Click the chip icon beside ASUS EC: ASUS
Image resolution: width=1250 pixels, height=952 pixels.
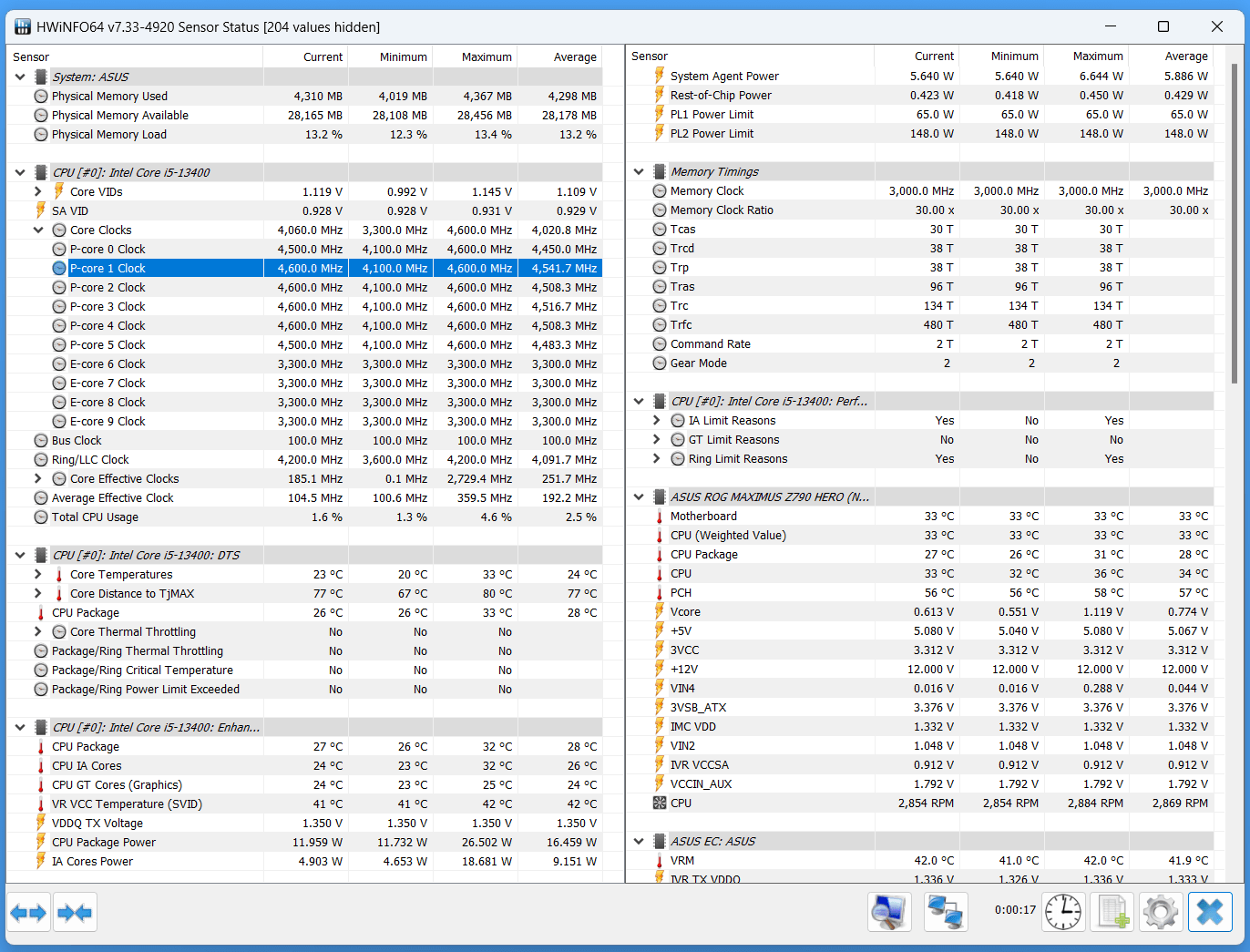click(x=660, y=841)
